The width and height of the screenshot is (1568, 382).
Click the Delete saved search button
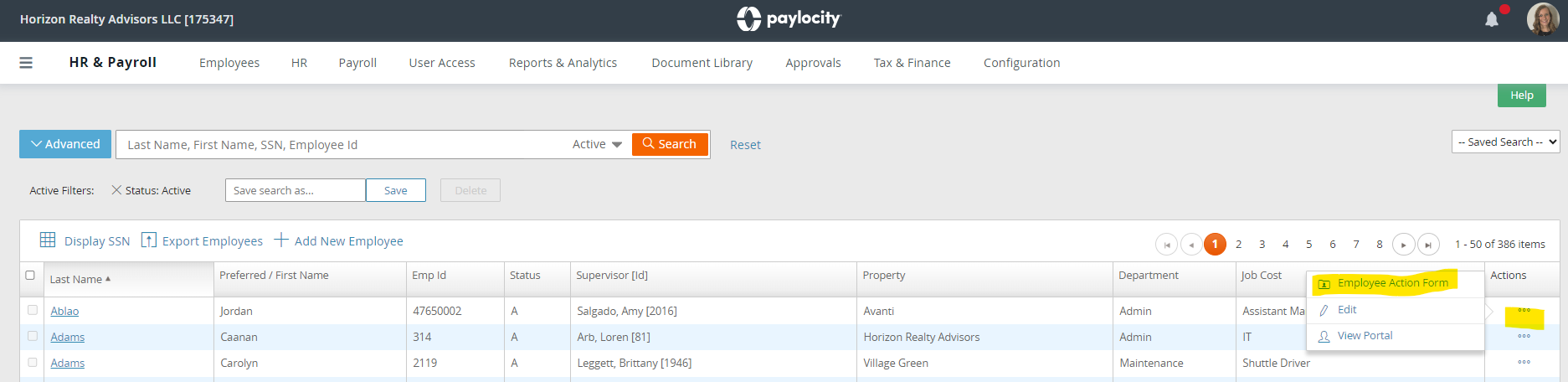(470, 190)
